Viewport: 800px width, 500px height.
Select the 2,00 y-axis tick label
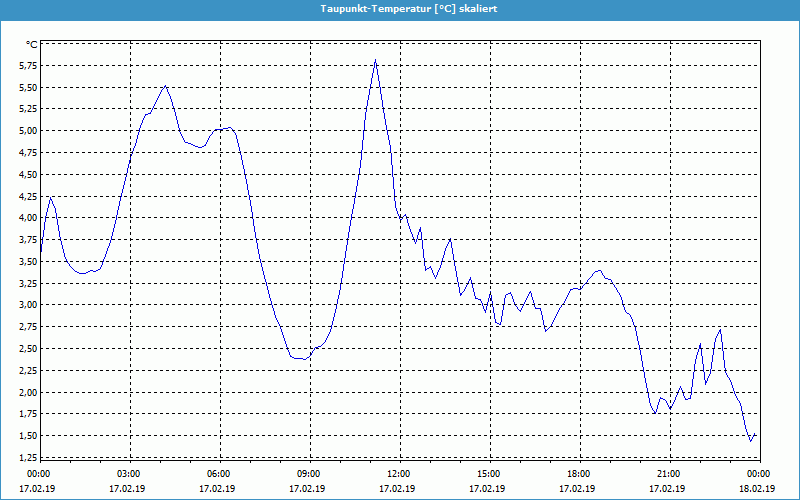pyautogui.click(x=27, y=392)
